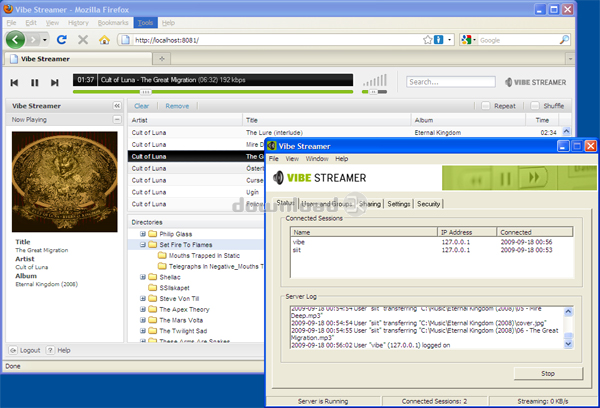Image resolution: width=600 pixels, height=408 pixels.
Task: Minimize the Now Playing section
Action: click(117, 119)
